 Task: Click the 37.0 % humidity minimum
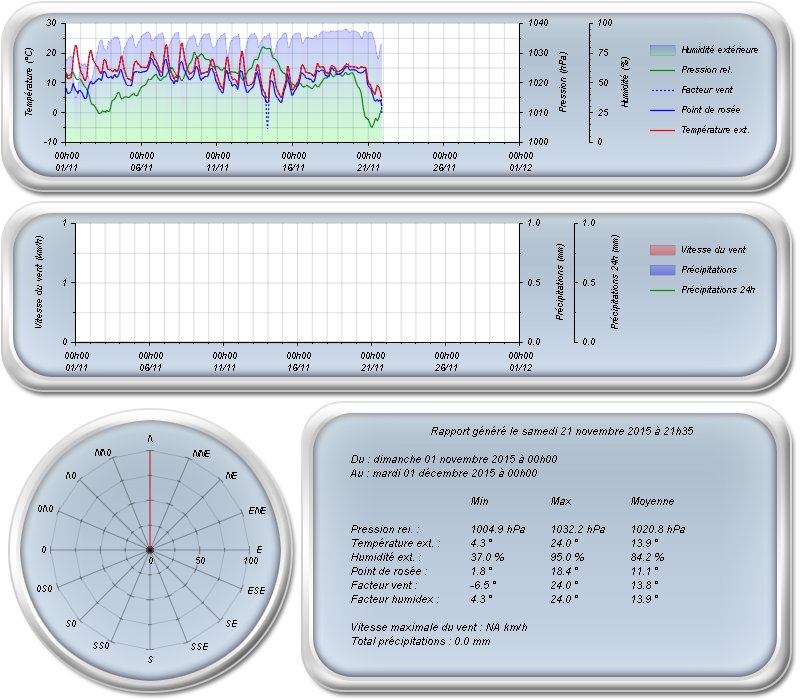487,557
